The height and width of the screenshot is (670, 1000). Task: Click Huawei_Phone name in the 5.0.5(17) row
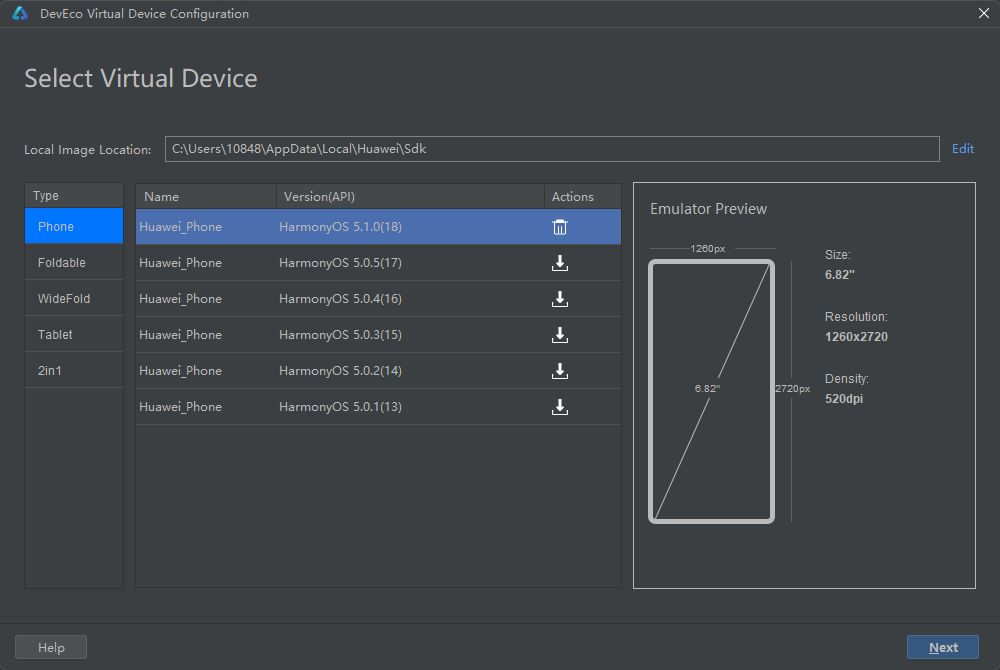pyautogui.click(x=180, y=263)
